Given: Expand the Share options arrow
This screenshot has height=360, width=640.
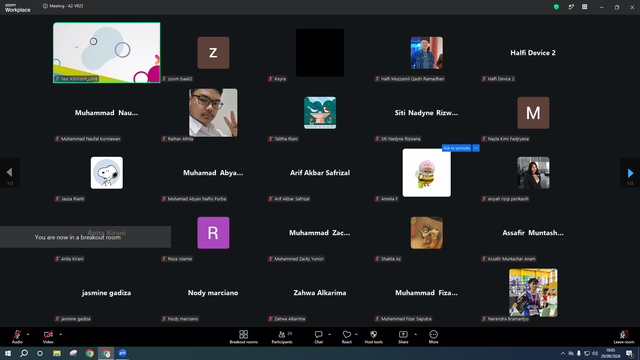Looking at the screenshot, I should (416, 334).
